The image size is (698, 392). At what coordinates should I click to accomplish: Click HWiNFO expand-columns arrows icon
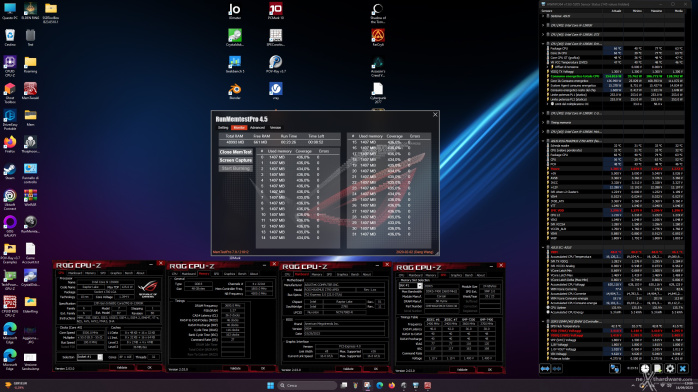pyautogui.click(x=545, y=368)
